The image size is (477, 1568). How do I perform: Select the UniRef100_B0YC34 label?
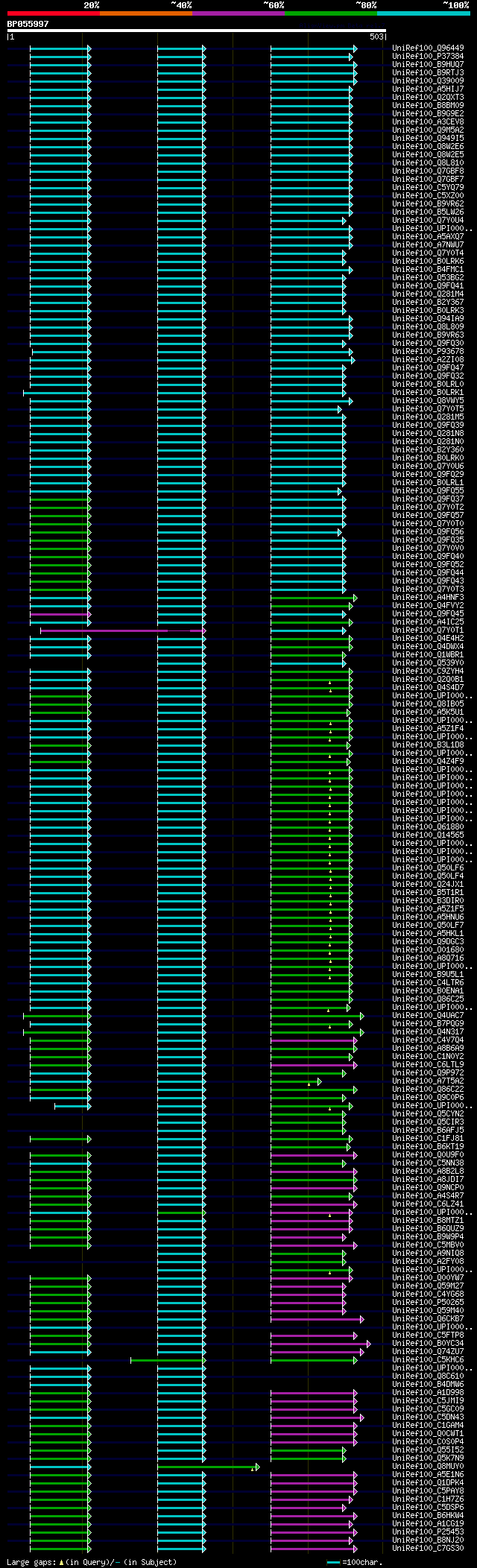(x=428, y=1344)
